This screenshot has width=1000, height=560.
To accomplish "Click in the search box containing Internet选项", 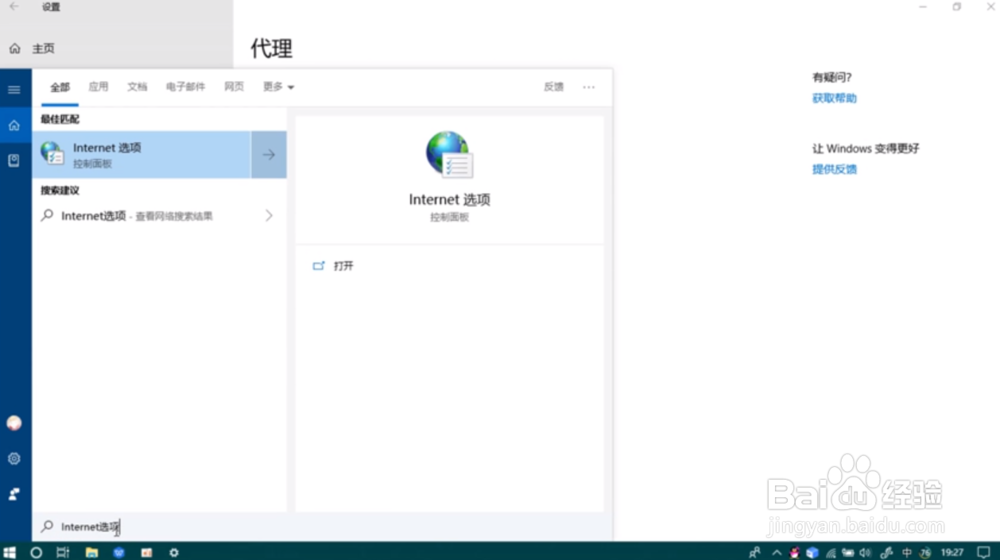I will pyautogui.click(x=322, y=527).
